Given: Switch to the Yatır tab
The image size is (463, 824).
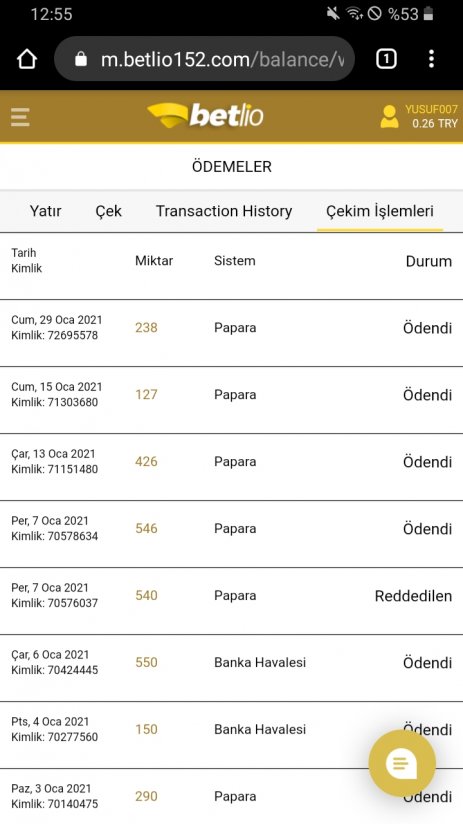Looking at the screenshot, I should tap(45, 211).
